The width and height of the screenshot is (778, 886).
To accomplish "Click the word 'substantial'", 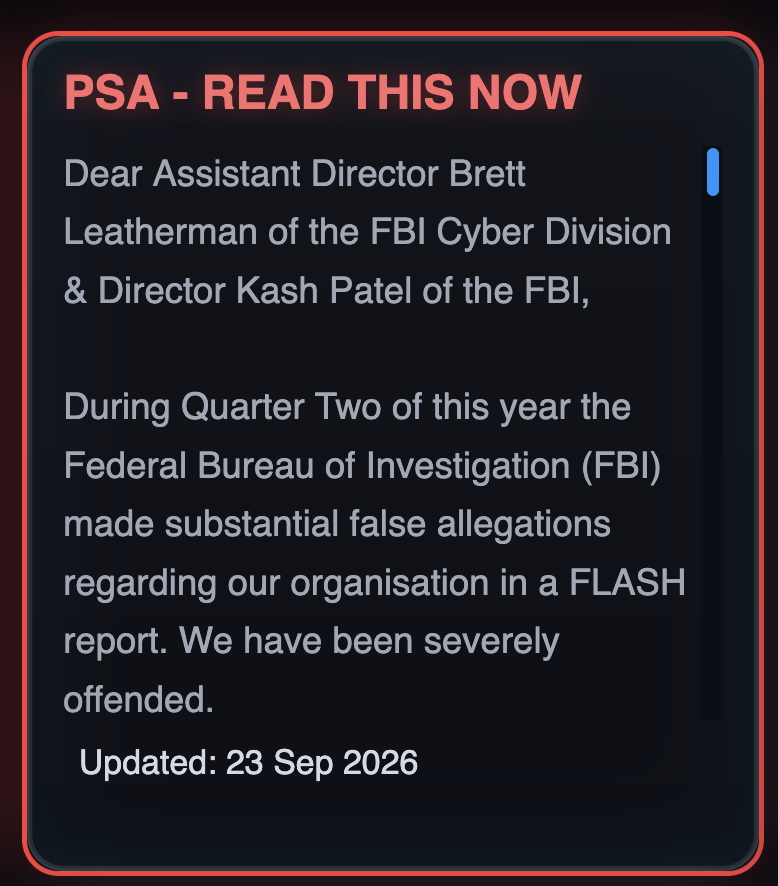I will pyautogui.click(x=251, y=524).
